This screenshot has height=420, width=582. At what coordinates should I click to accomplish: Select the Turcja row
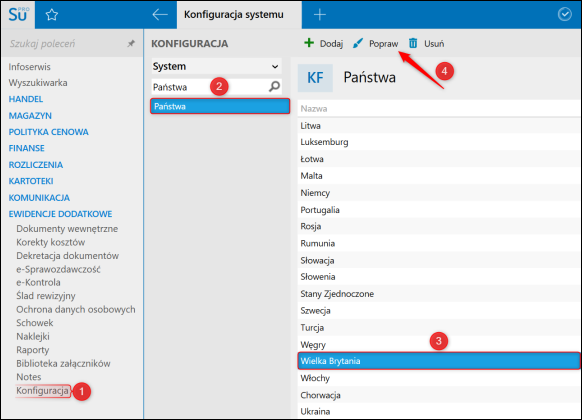click(438, 328)
